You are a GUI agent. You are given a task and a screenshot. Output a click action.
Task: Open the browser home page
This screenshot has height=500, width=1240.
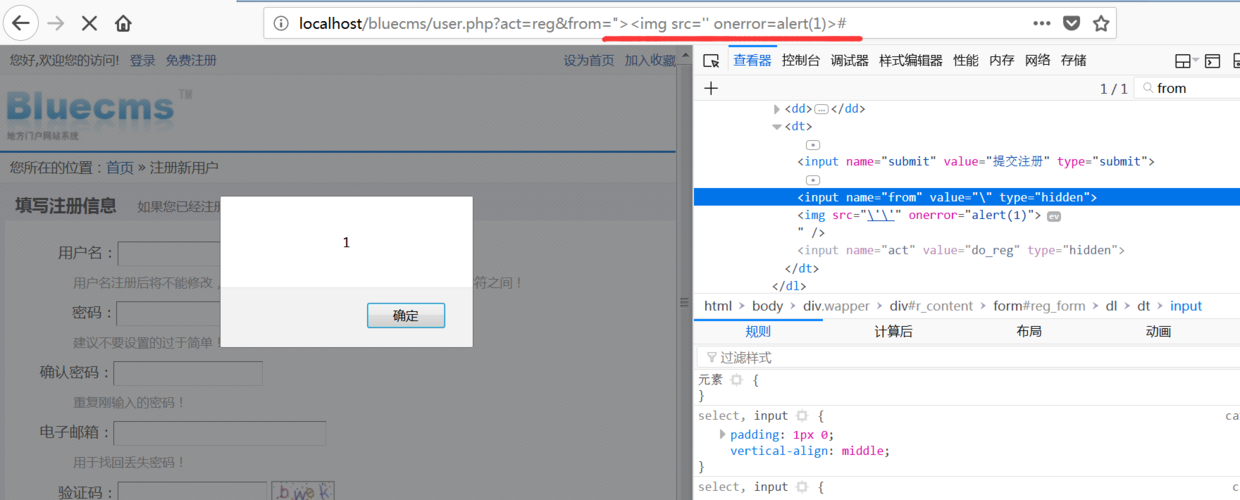[x=123, y=23]
